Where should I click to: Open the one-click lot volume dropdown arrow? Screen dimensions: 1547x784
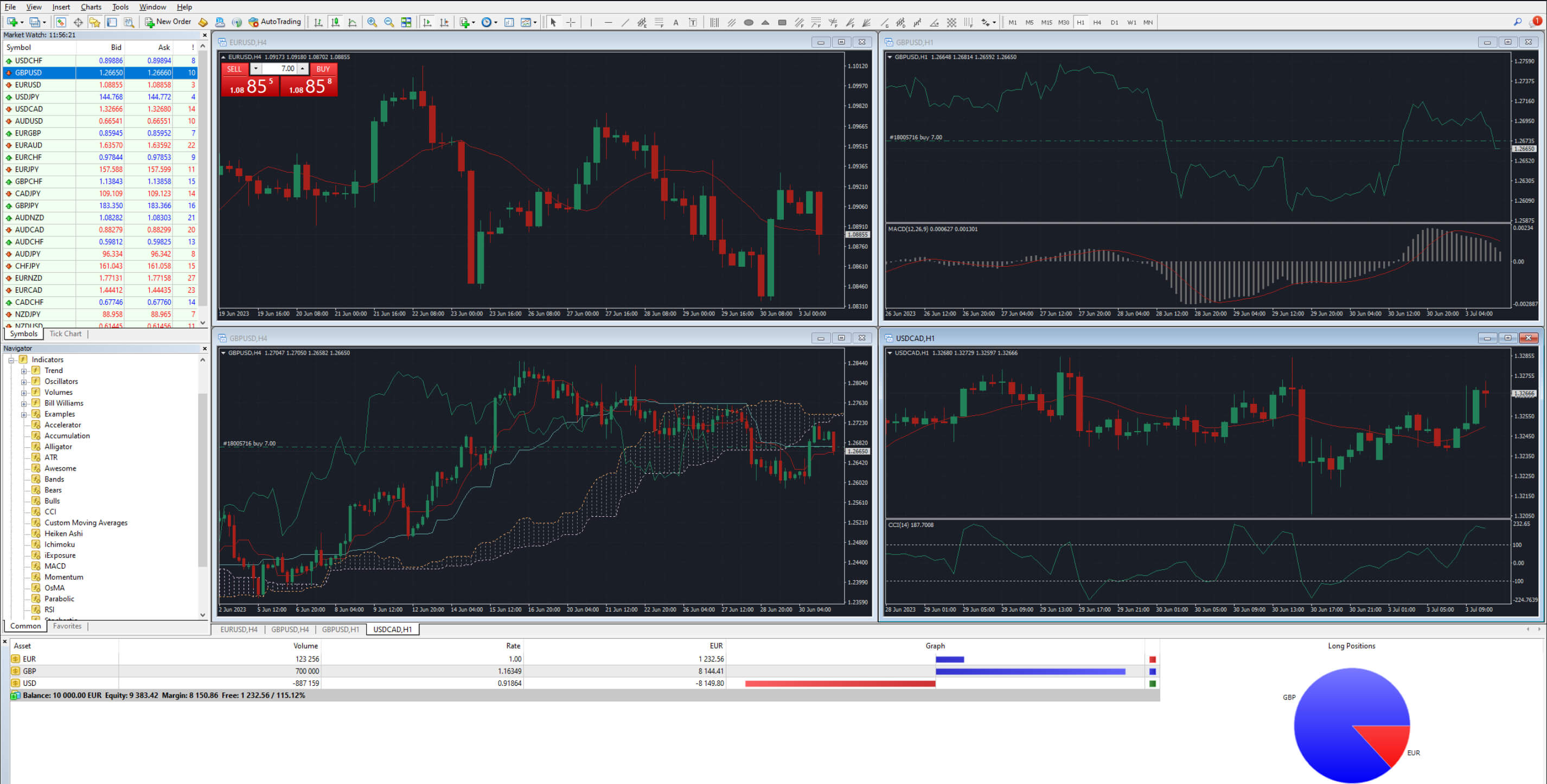(256, 69)
